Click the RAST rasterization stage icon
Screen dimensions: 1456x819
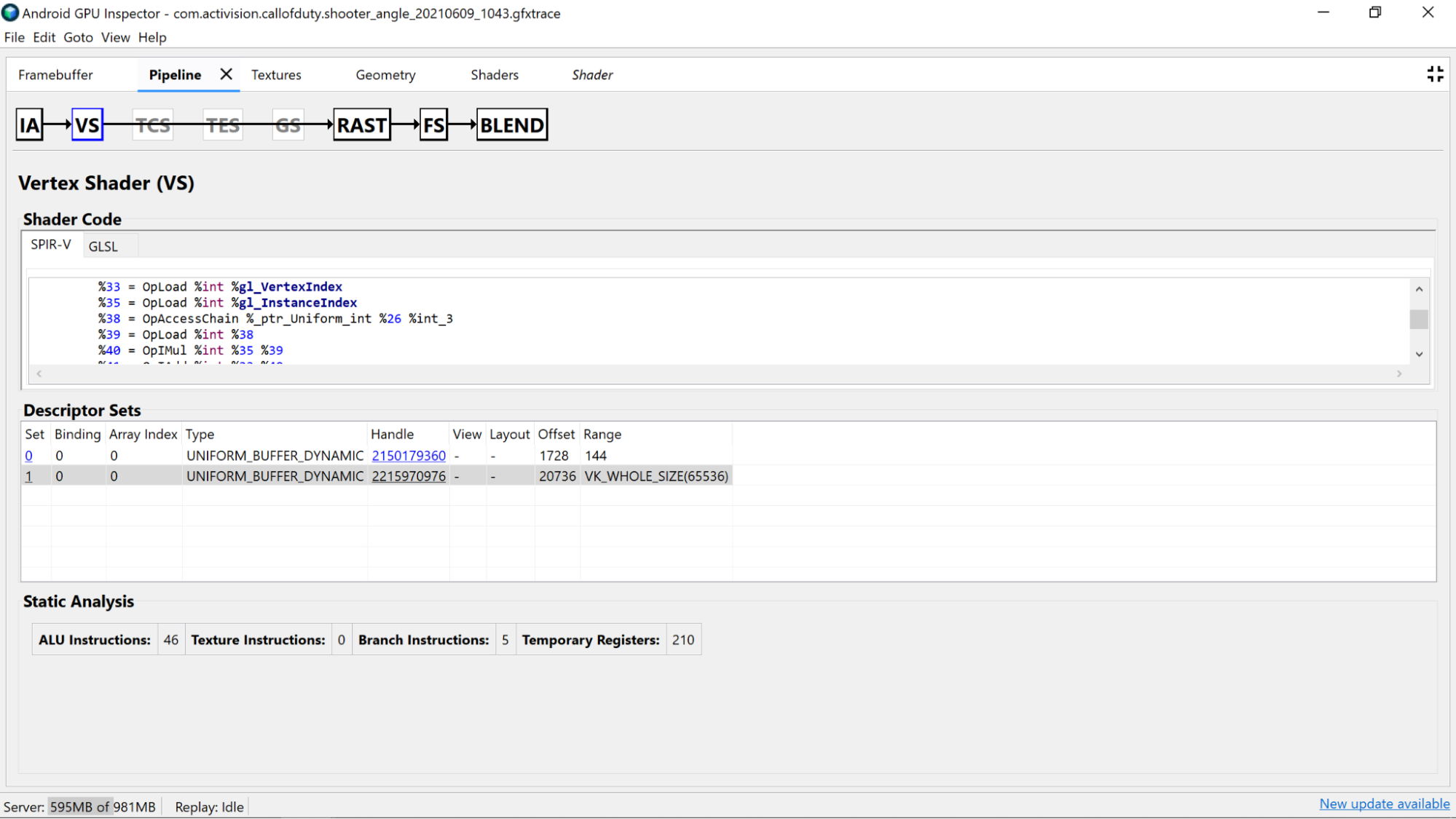pyautogui.click(x=362, y=124)
